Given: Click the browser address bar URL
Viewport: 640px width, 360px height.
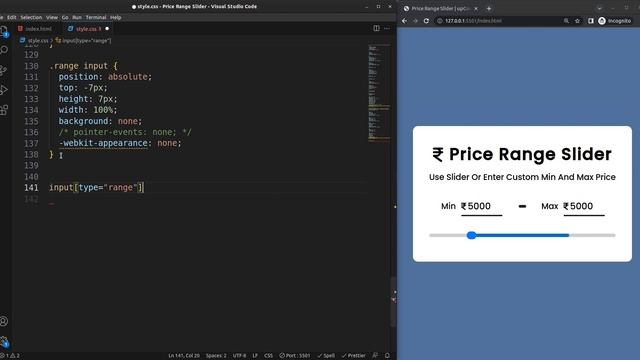Looking at the screenshot, I should coord(473,21).
